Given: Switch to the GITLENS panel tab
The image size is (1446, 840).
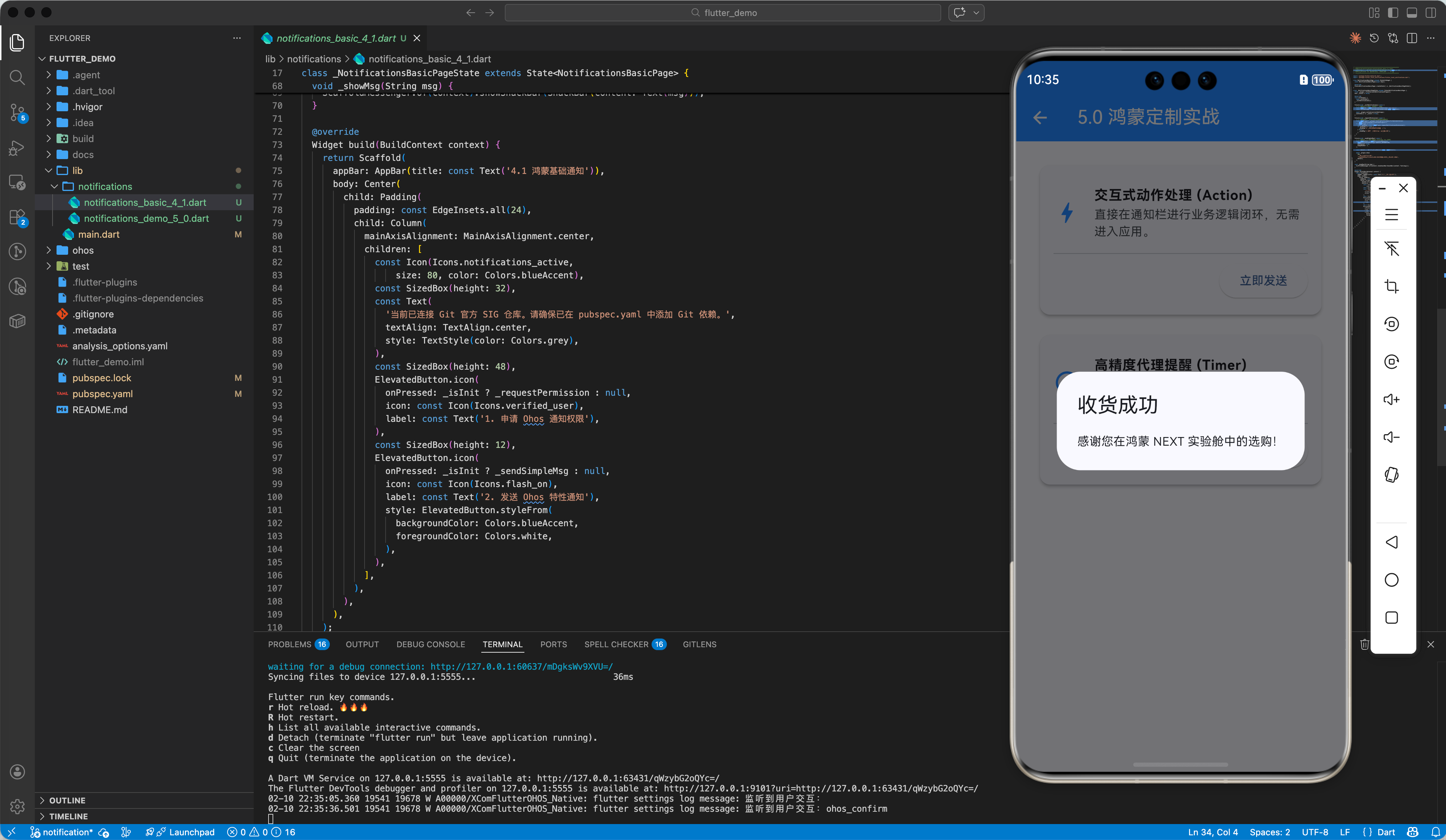Looking at the screenshot, I should [699, 644].
